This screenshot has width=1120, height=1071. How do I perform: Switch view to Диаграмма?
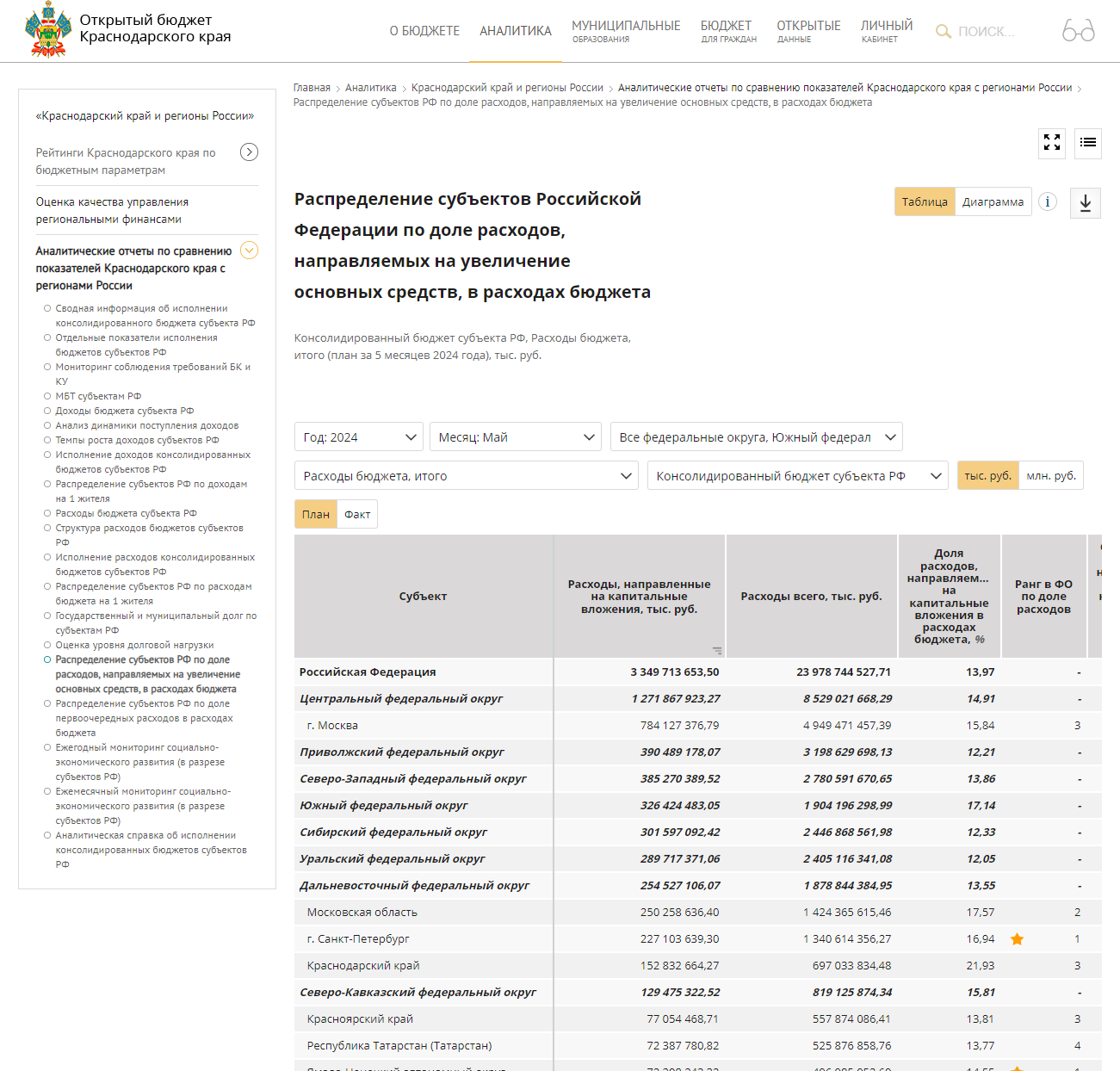coord(993,202)
